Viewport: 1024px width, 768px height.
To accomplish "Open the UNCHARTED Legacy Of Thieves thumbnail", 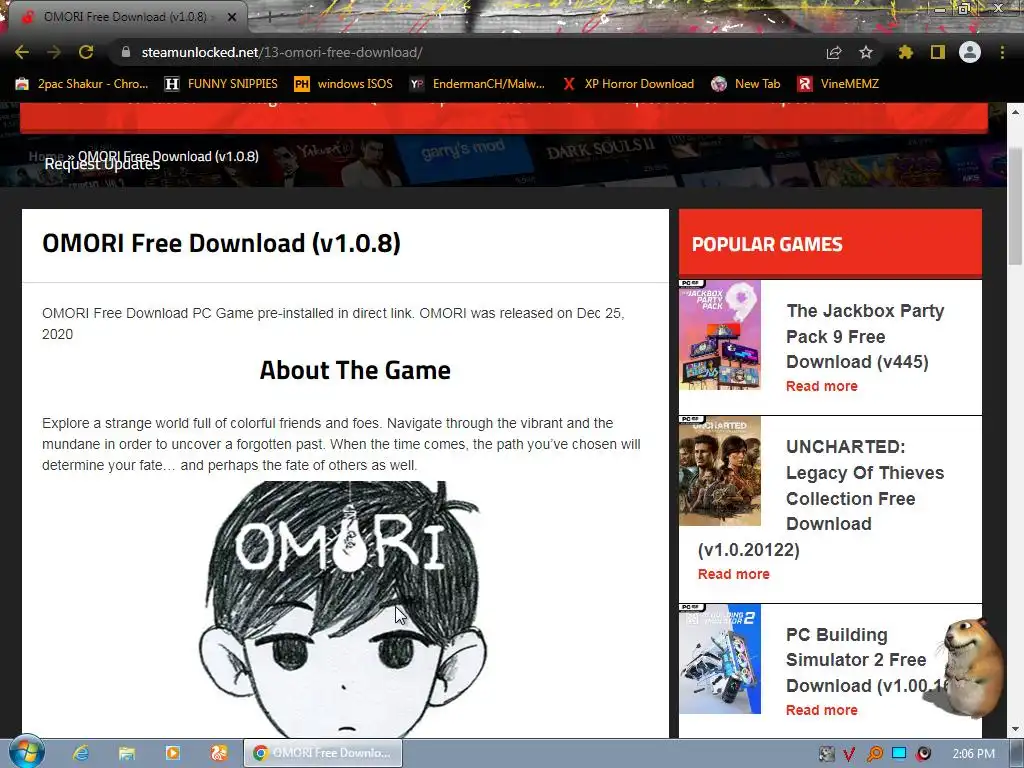I will point(720,471).
